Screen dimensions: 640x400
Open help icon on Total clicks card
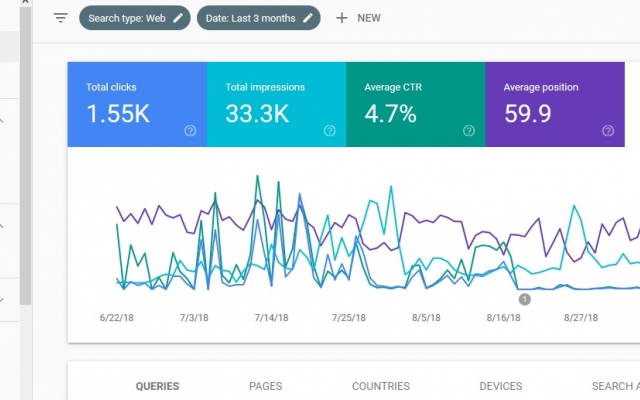click(190, 131)
